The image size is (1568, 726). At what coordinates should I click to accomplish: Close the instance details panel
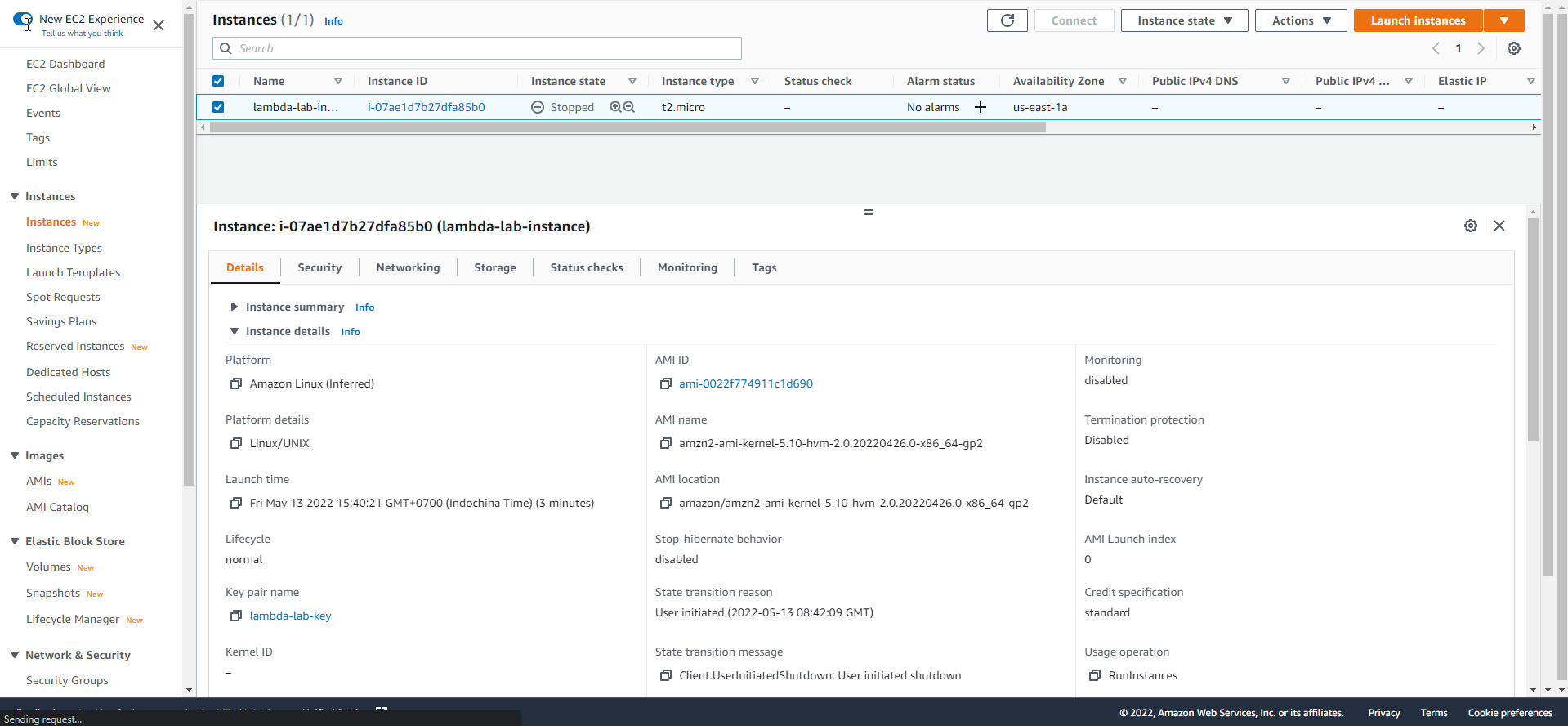(x=1499, y=226)
